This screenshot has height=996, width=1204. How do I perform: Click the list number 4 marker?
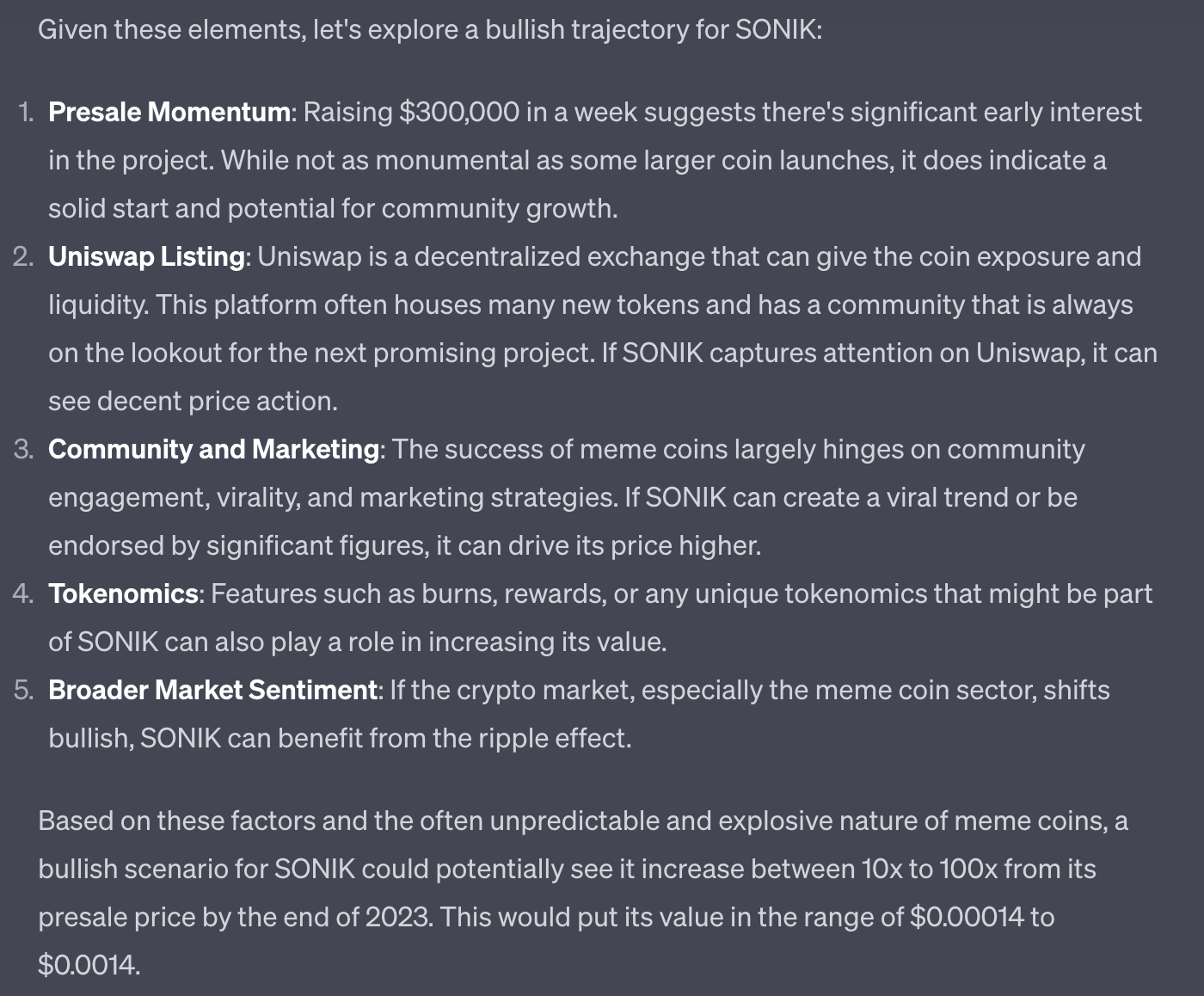pyautogui.click(x=24, y=594)
